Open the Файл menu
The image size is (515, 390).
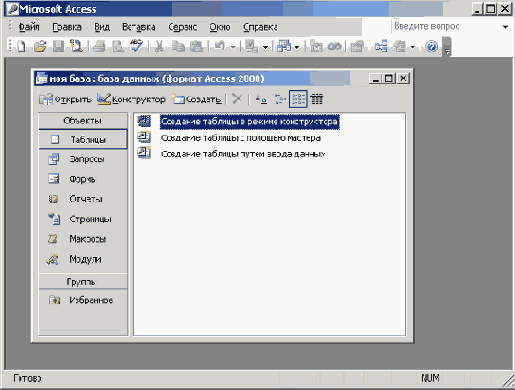tap(29, 27)
